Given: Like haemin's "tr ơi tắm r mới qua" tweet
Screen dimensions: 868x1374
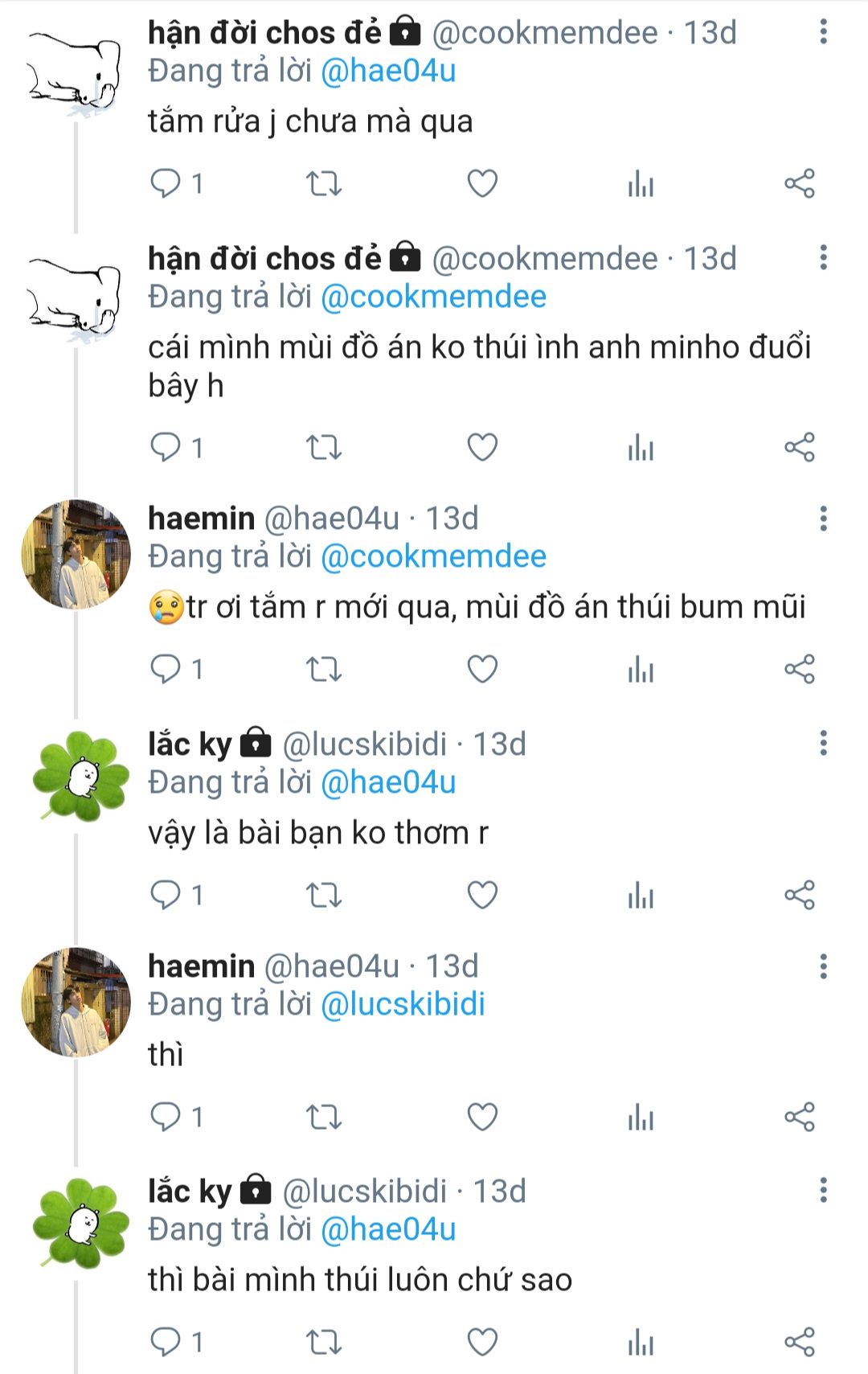Looking at the screenshot, I should click(x=482, y=669).
